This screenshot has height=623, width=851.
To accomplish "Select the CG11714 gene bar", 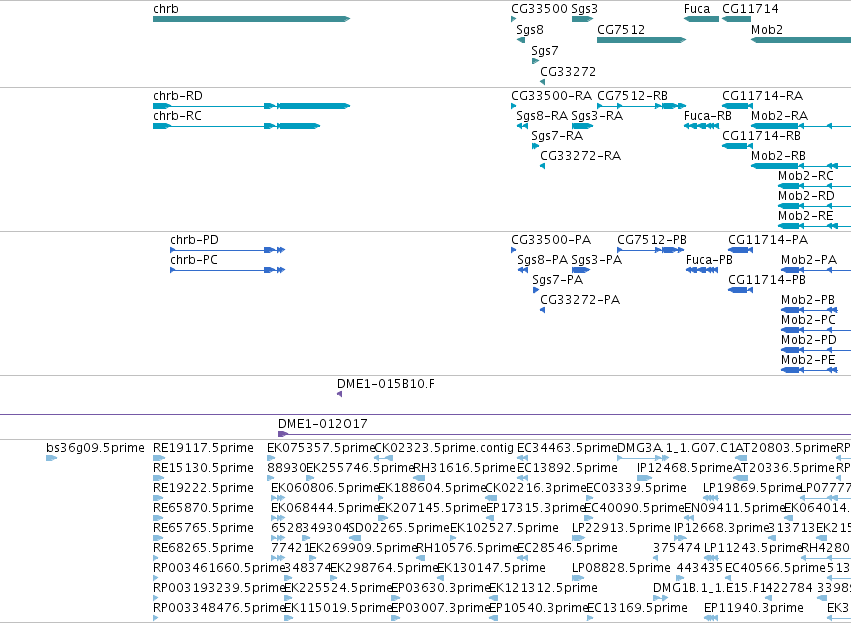I will (x=736, y=19).
